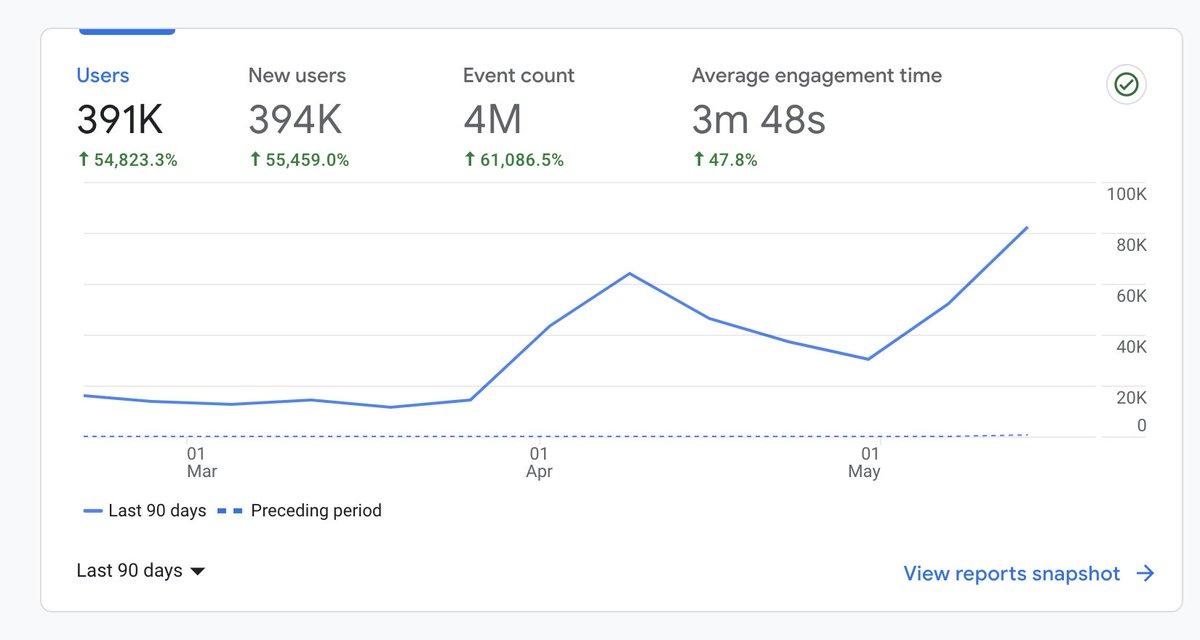Screen dimensions: 1200x640
Task: Open the Last 90 days date dropdown
Action: 141,571
